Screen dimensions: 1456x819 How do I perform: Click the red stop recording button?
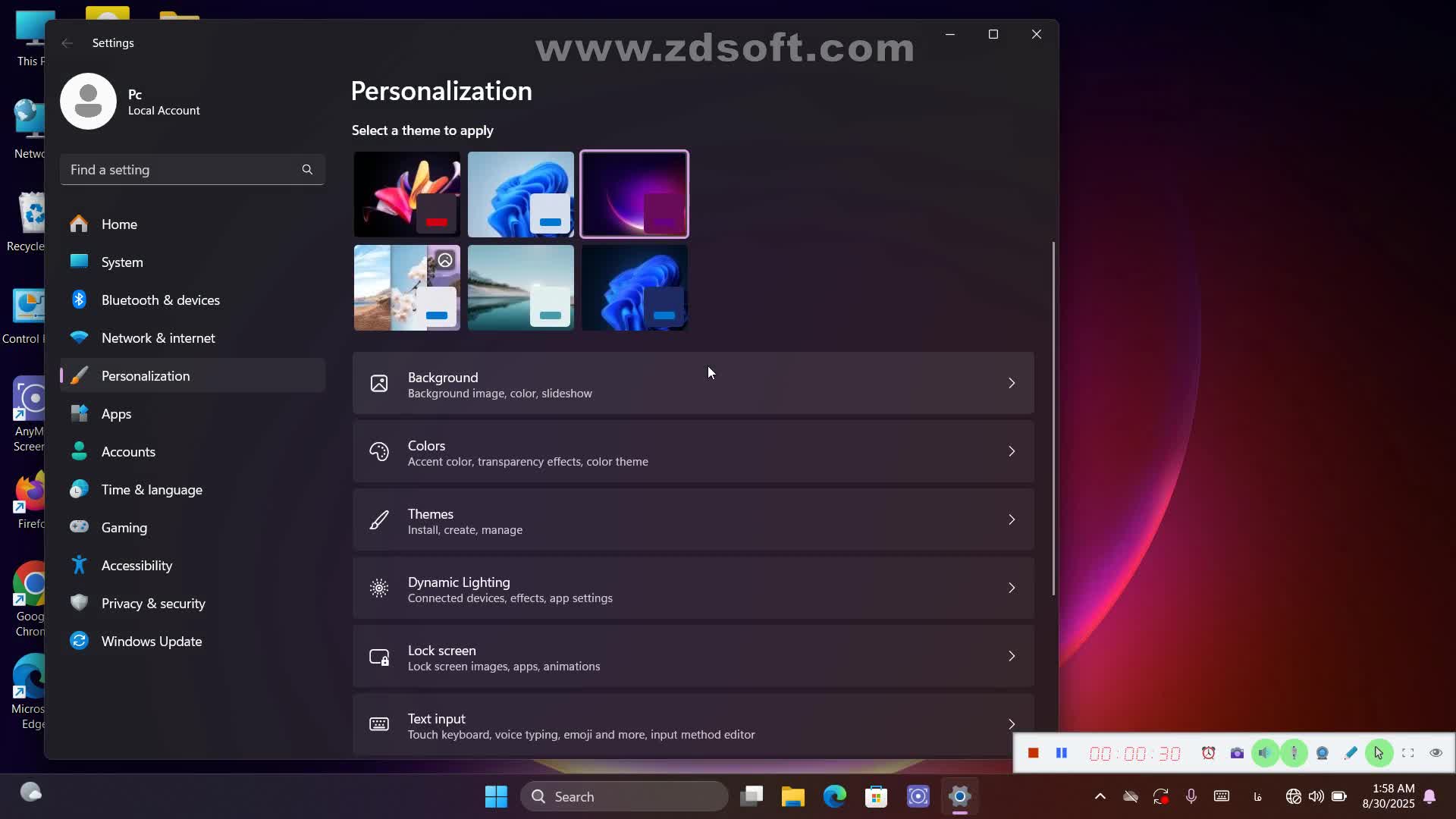[1033, 753]
